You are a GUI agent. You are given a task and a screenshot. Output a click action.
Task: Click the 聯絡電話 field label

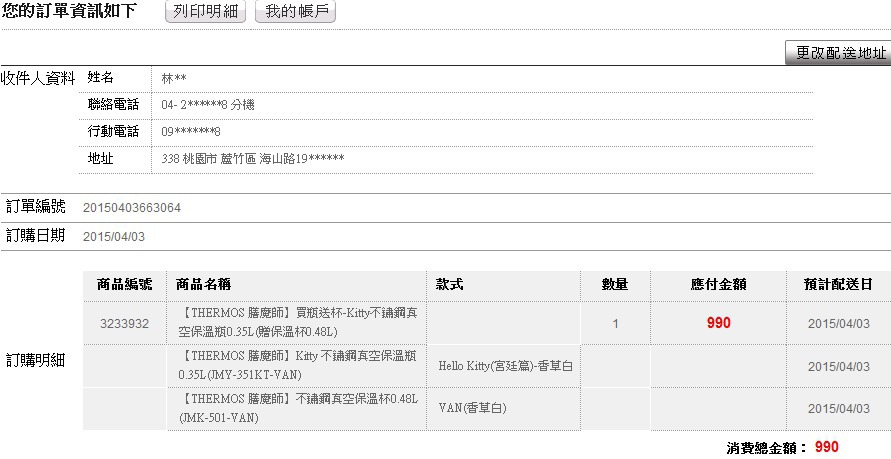tap(113, 105)
